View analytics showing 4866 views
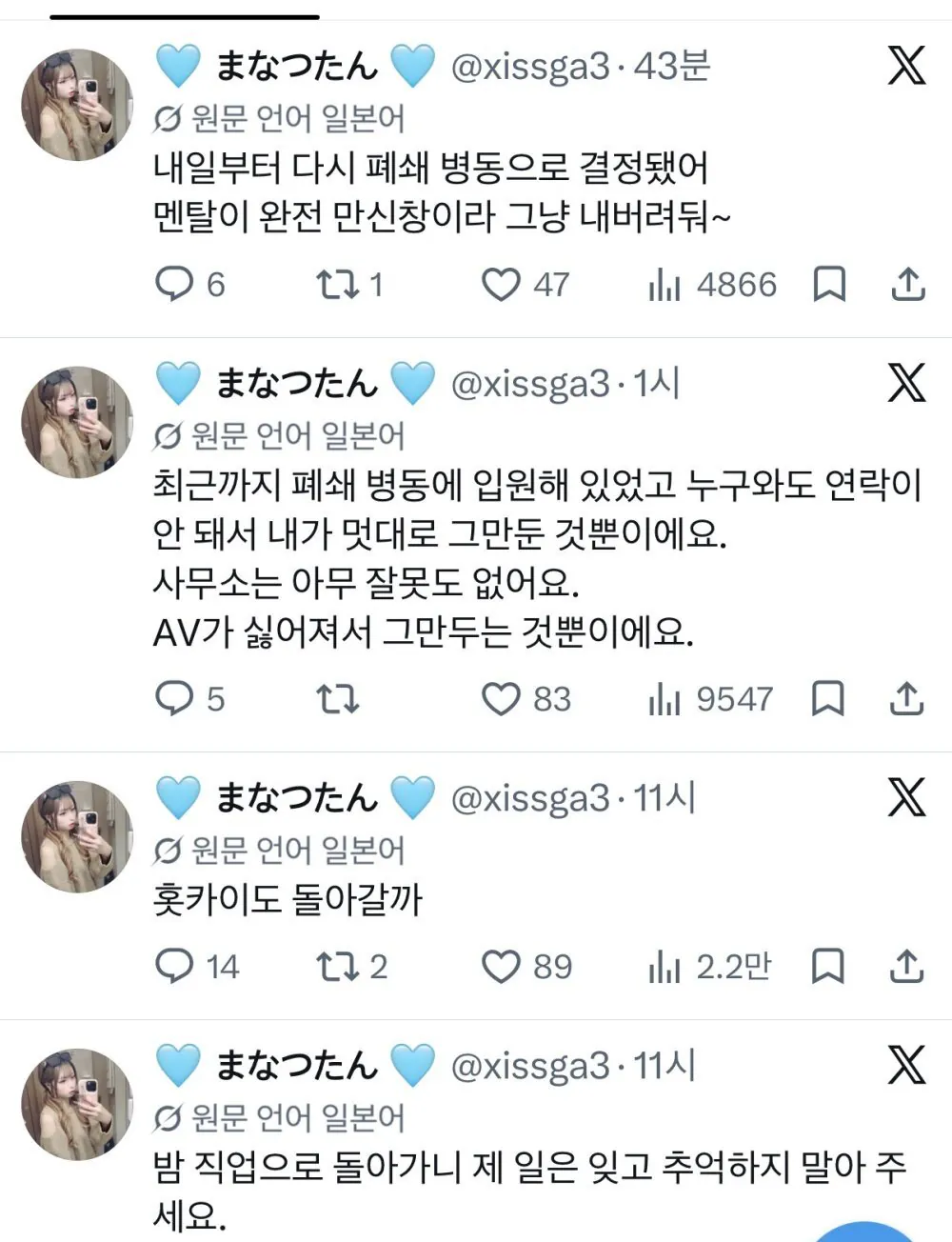Viewport: 952px width, 1242px height. (712, 284)
